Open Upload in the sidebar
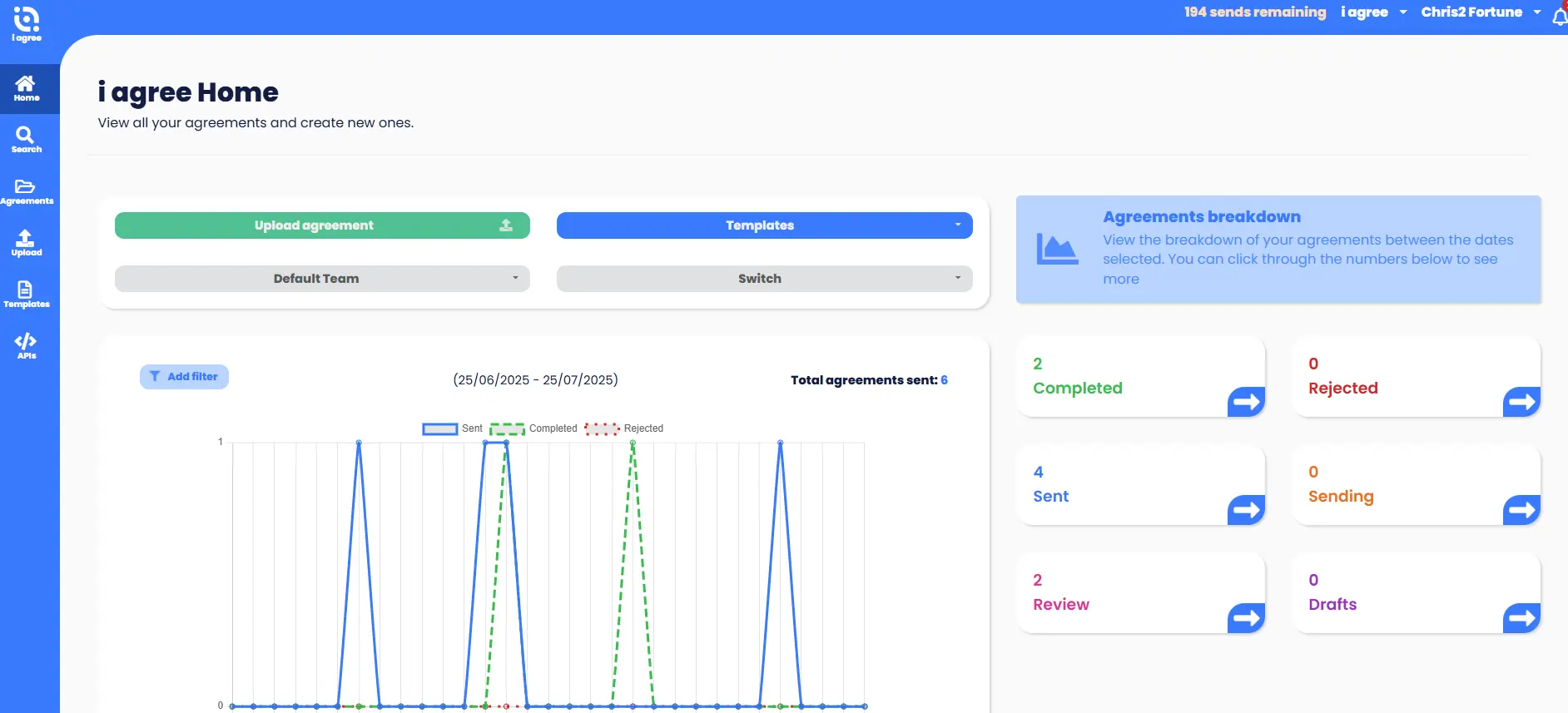Image resolution: width=1568 pixels, height=713 pixels. point(26,243)
